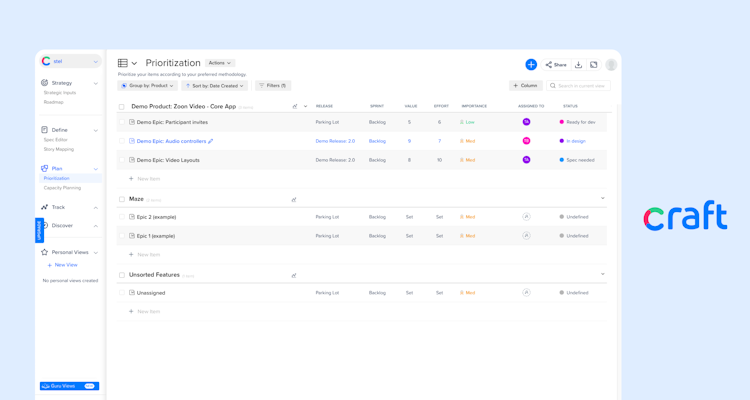Click the Track chart icon
This screenshot has width=750, height=400.
(x=44, y=207)
